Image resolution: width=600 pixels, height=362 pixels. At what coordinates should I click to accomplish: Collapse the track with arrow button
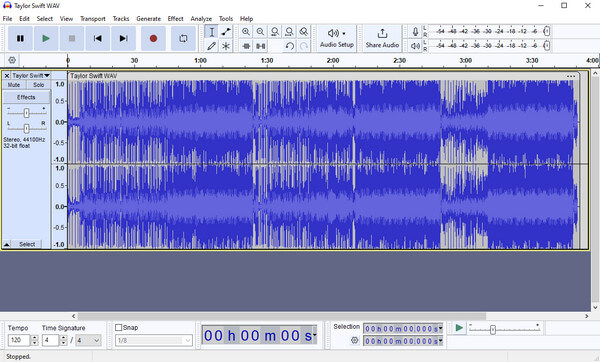point(7,244)
